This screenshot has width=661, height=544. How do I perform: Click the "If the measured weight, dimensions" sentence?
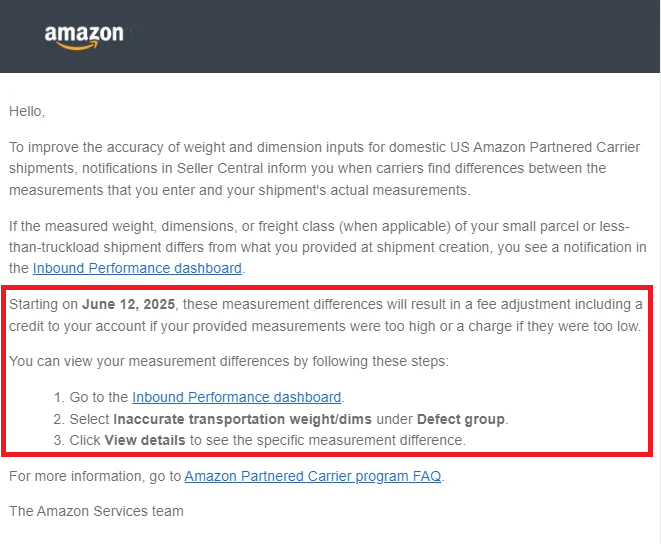tap(150, 227)
